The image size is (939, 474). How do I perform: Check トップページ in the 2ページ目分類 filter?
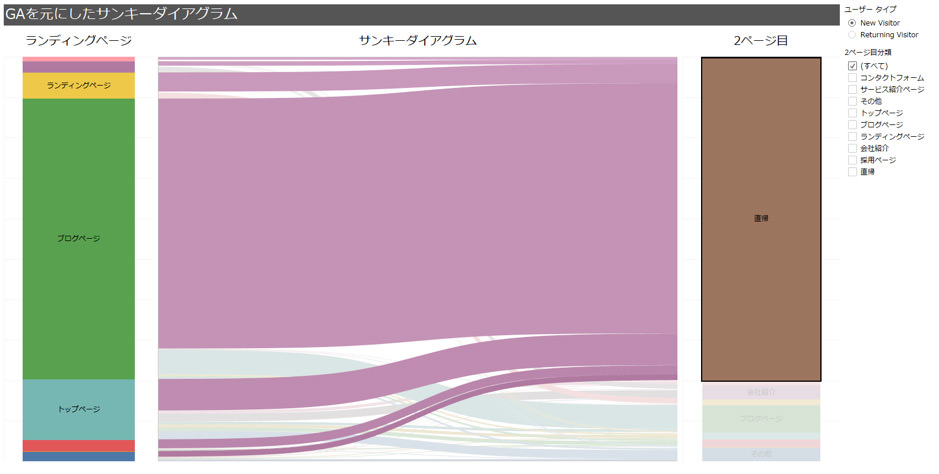pyautogui.click(x=852, y=113)
